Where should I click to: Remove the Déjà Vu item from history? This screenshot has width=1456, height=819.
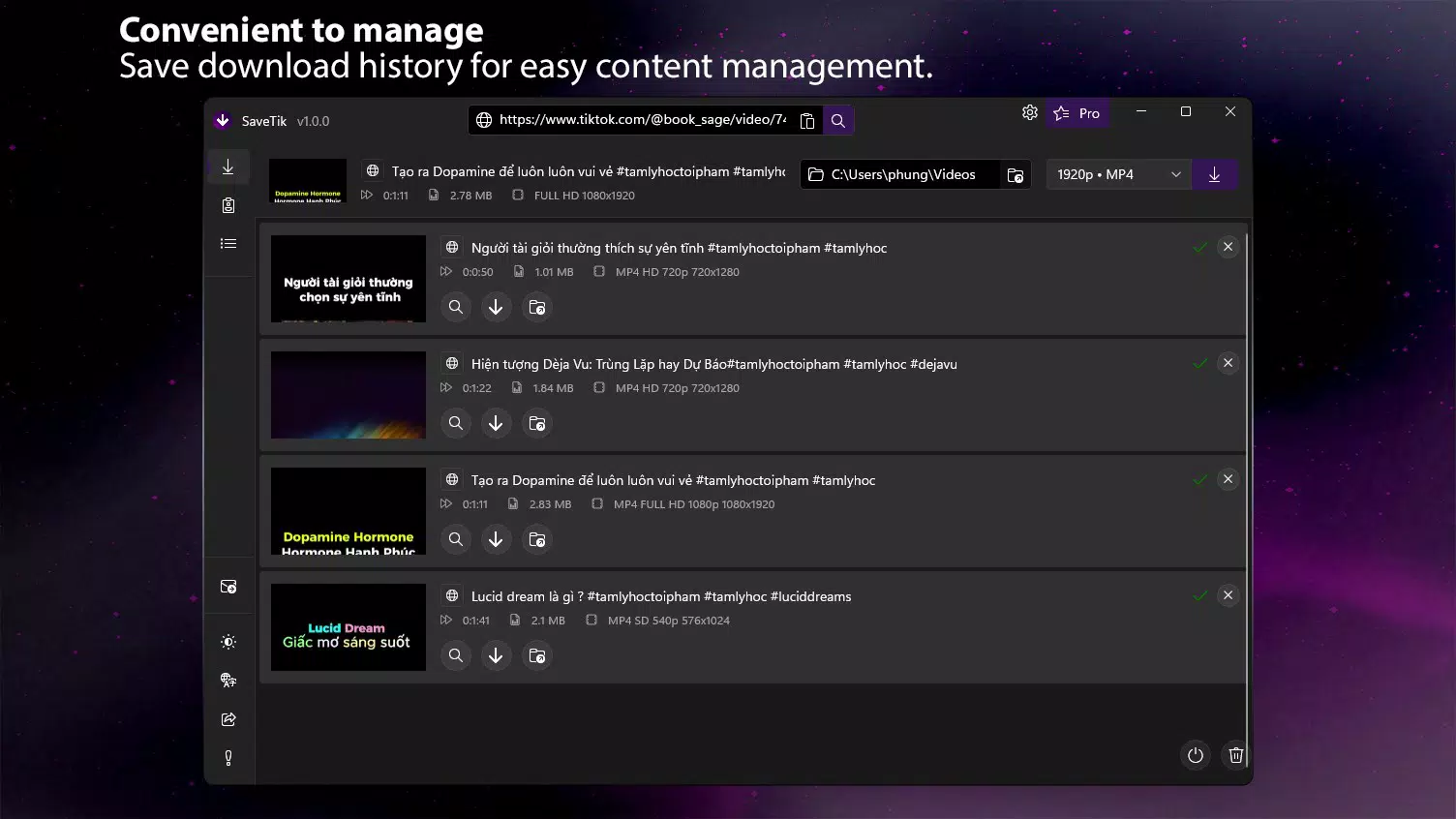click(1228, 363)
